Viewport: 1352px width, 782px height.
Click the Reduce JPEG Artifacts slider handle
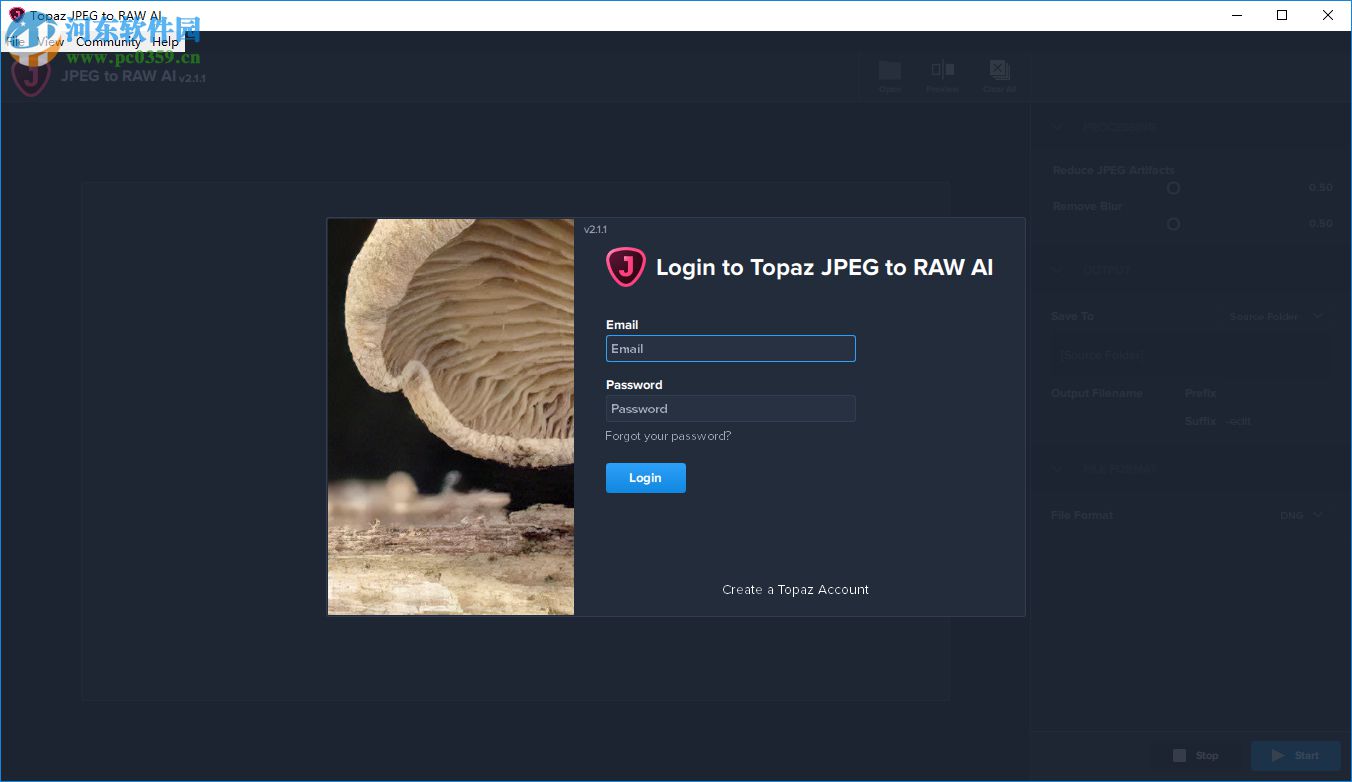(1173, 188)
